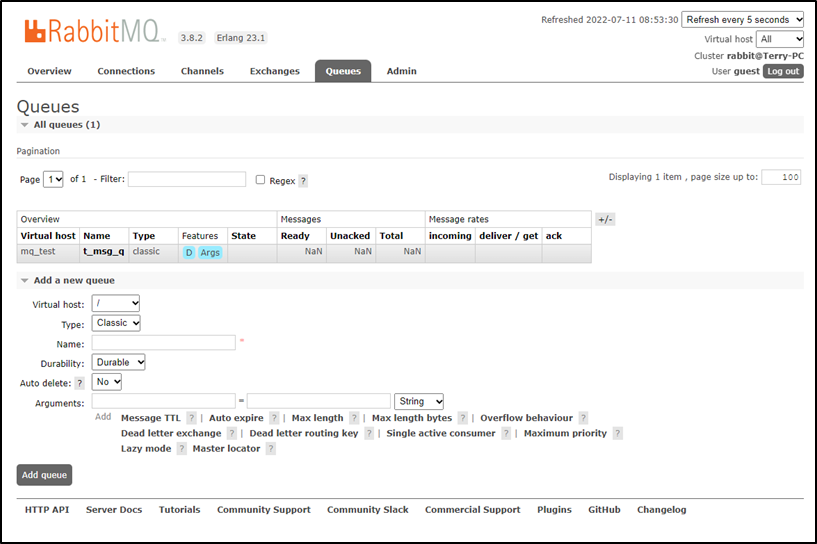Open Dead letter routing key help mark

coord(369,433)
